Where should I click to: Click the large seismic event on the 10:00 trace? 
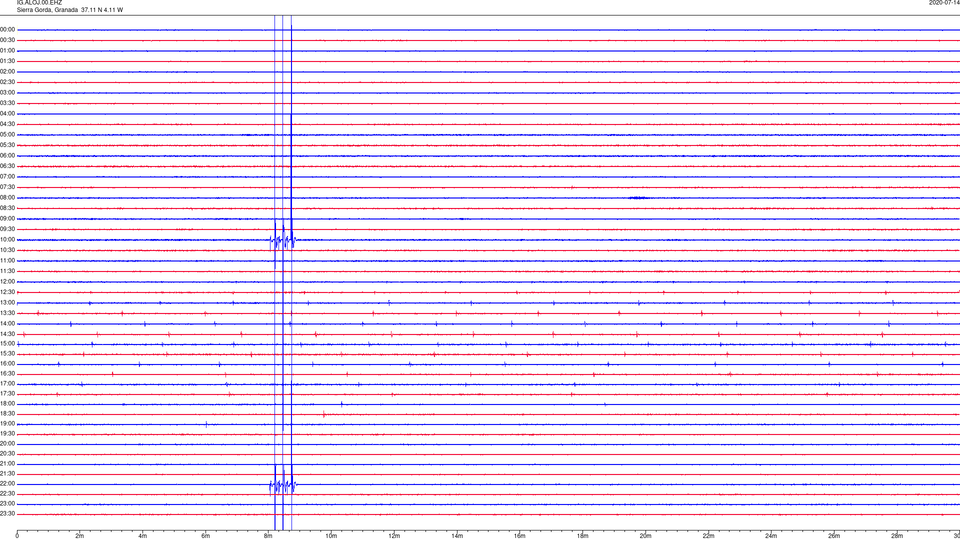coord(283,240)
